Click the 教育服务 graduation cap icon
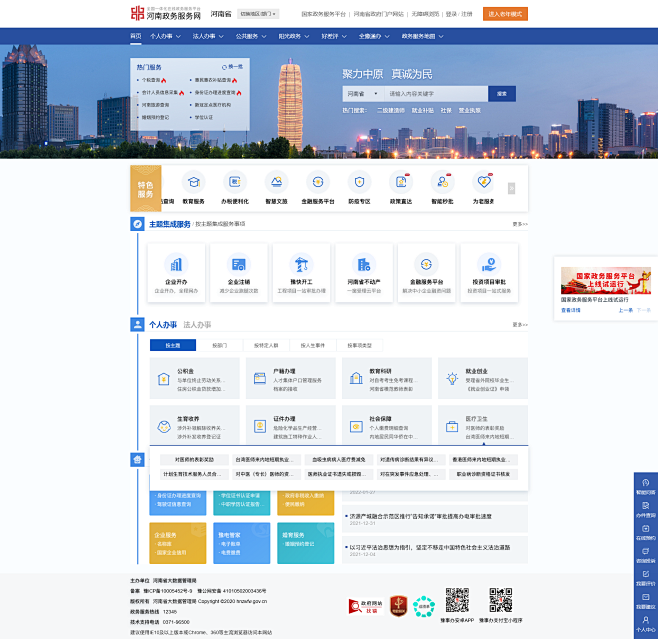Screen dimensions: 658x639 click(193, 182)
